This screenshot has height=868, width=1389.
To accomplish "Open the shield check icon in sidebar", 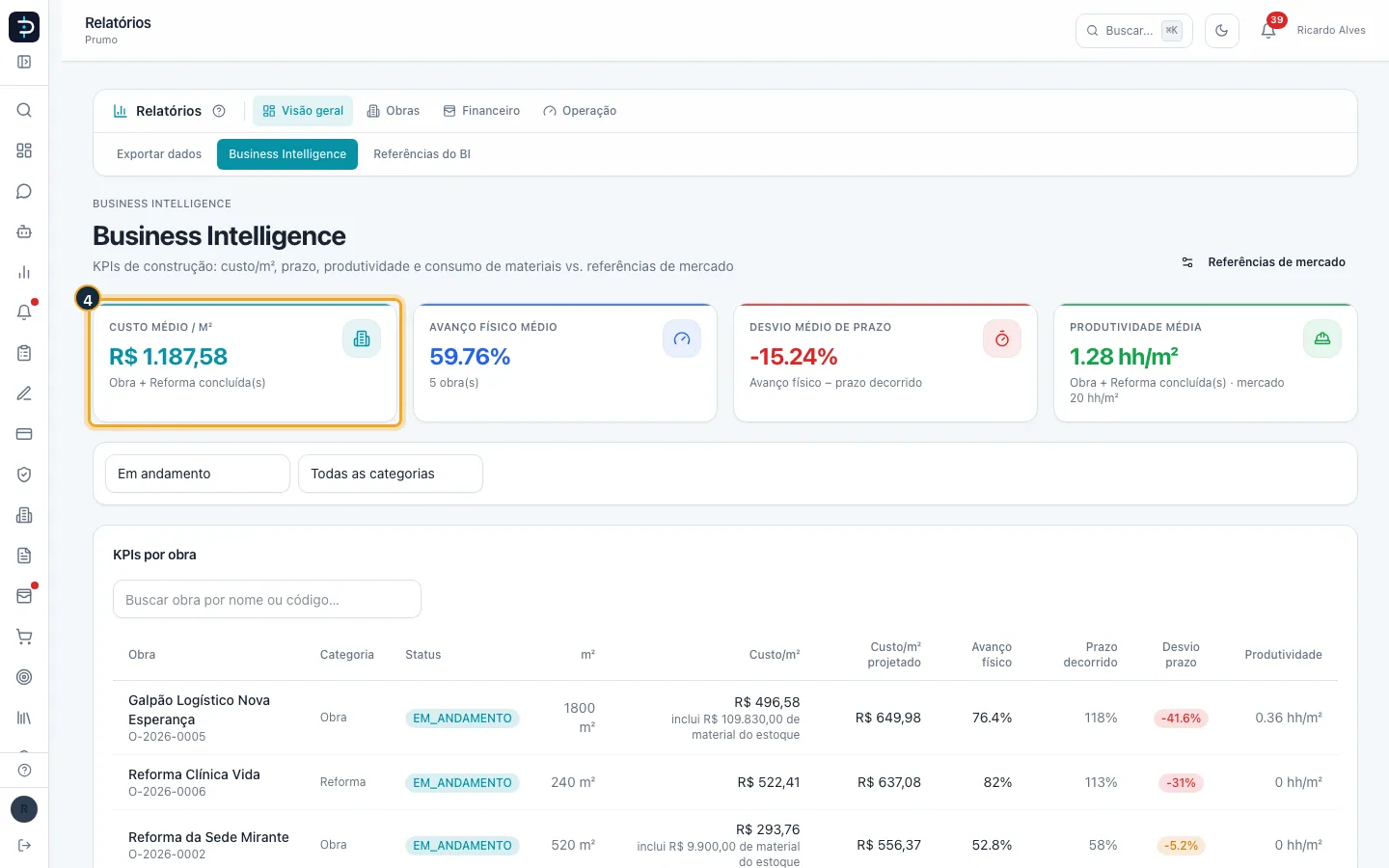I will [x=24, y=475].
